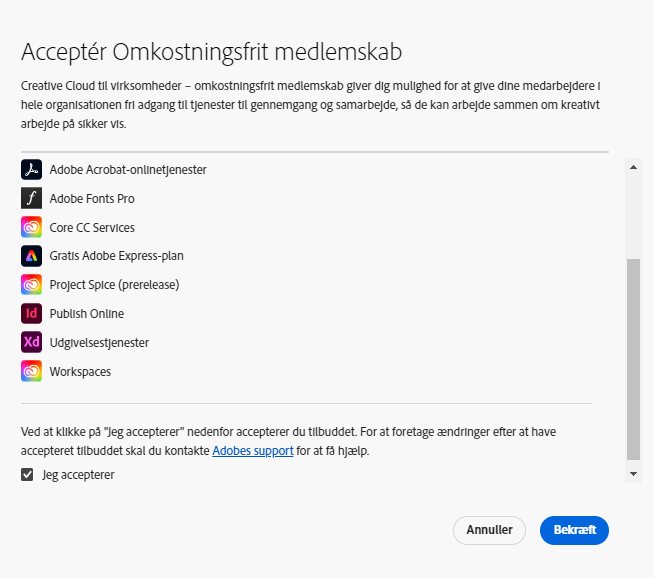This screenshot has height=578, width=654.
Task: Click the Publish Online InDesign icon
Action: (x=31, y=314)
